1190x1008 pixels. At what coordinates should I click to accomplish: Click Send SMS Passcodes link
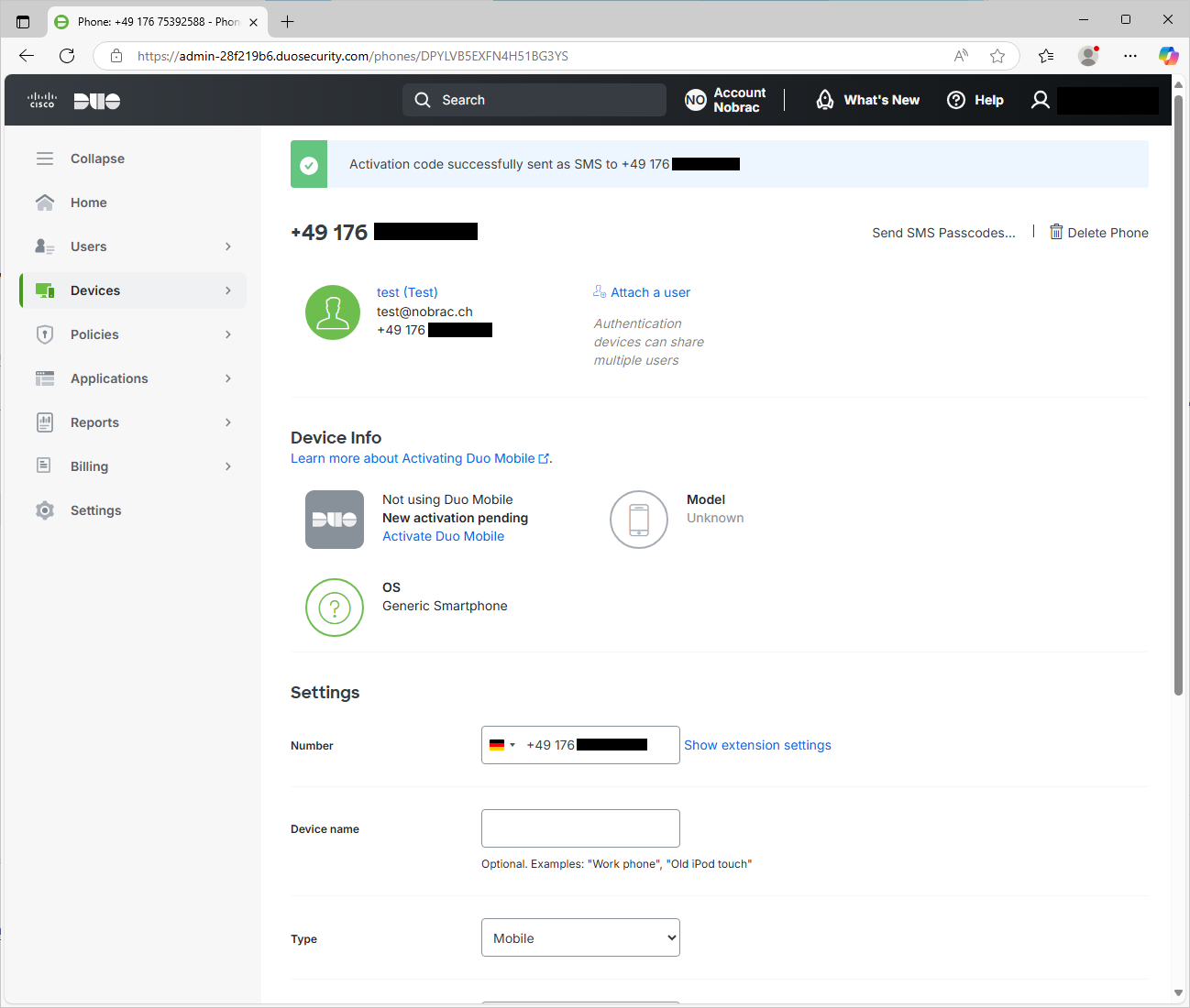click(x=943, y=233)
